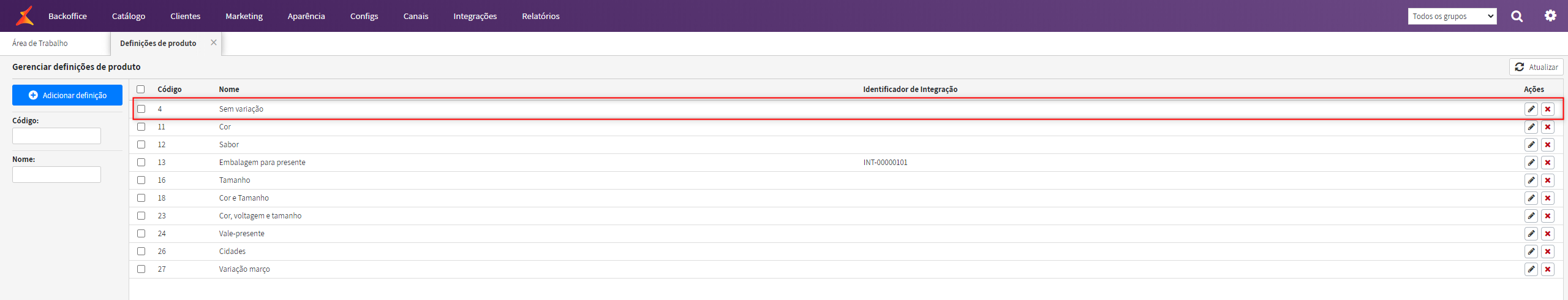
Task: Click the orange app logo icon
Action: (24, 16)
